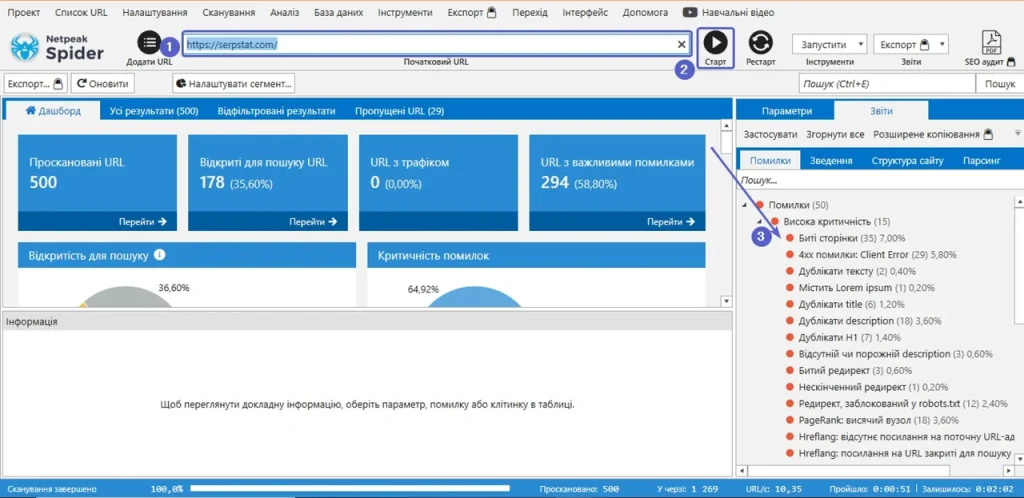Clear the URL field with the X icon
The height and width of the screenshot is (498, 1024).
(x=681, y=44)
